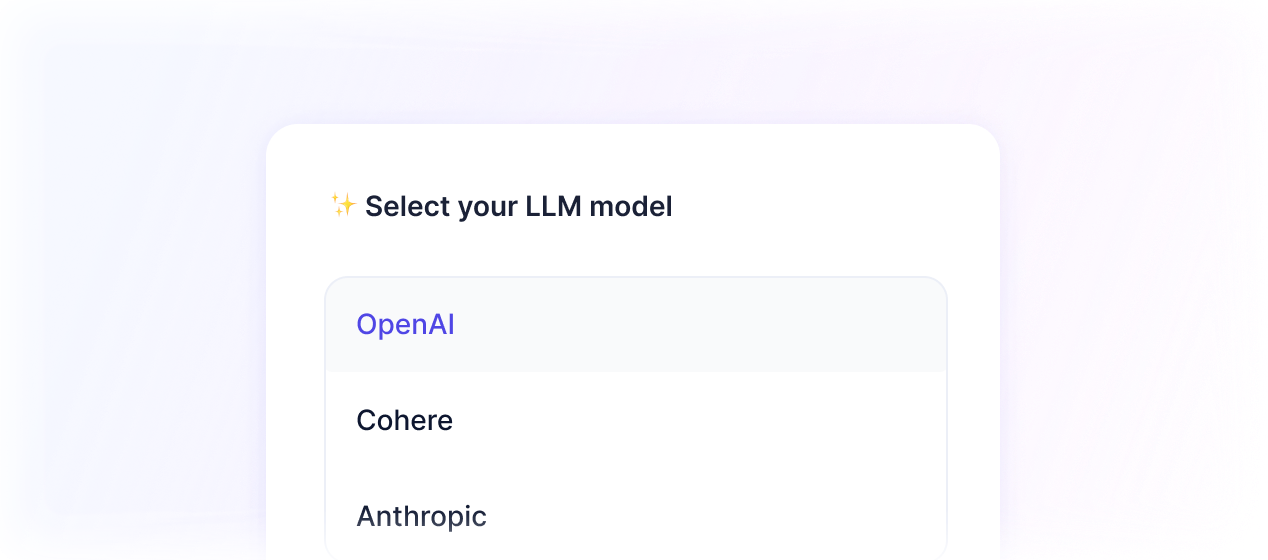Click the word "model" in the heading
The image size is (1268, 560).
[x=631, y=207]
